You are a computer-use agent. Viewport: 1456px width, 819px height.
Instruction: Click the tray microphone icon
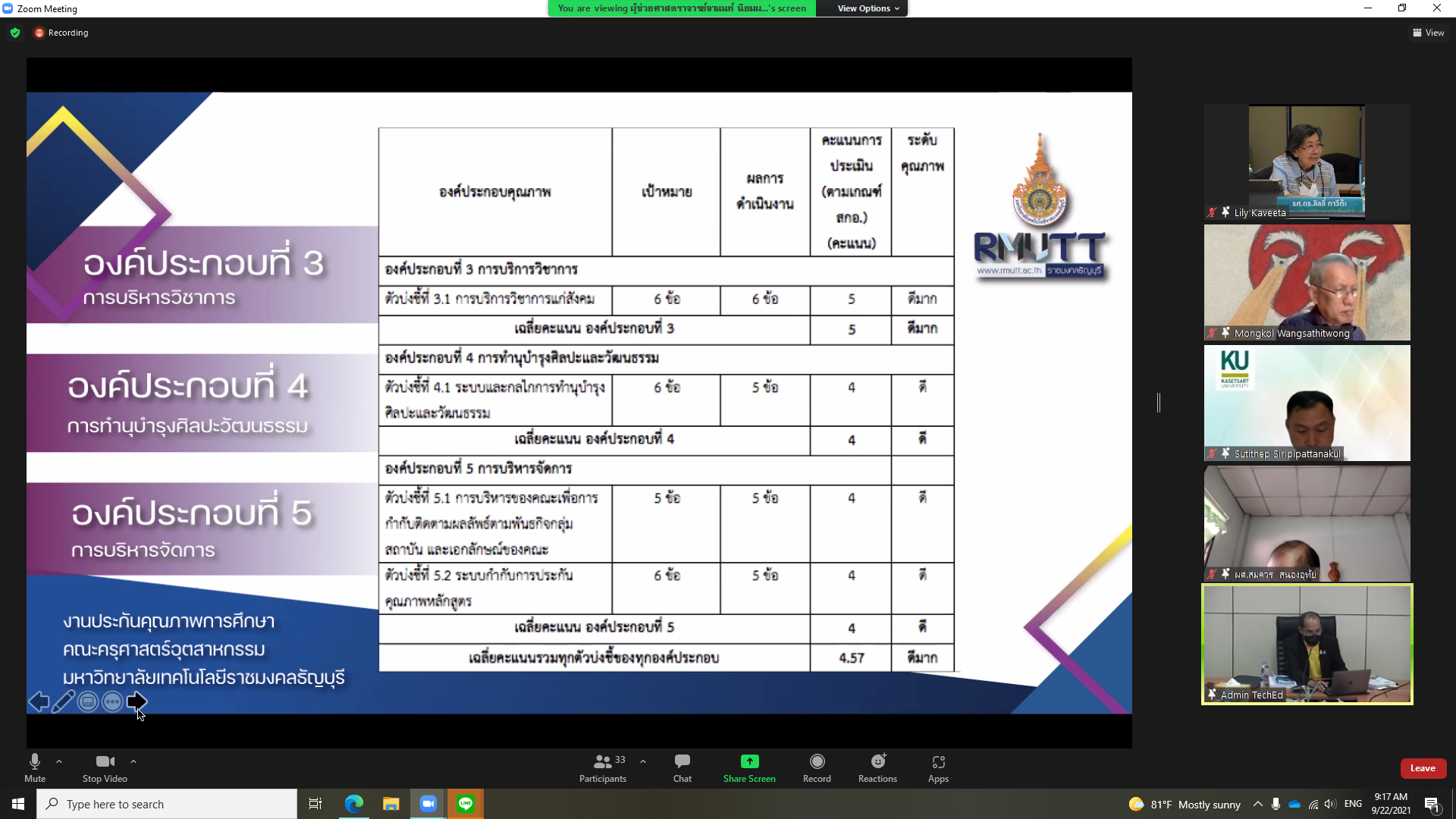click(x=1276, y=804)
